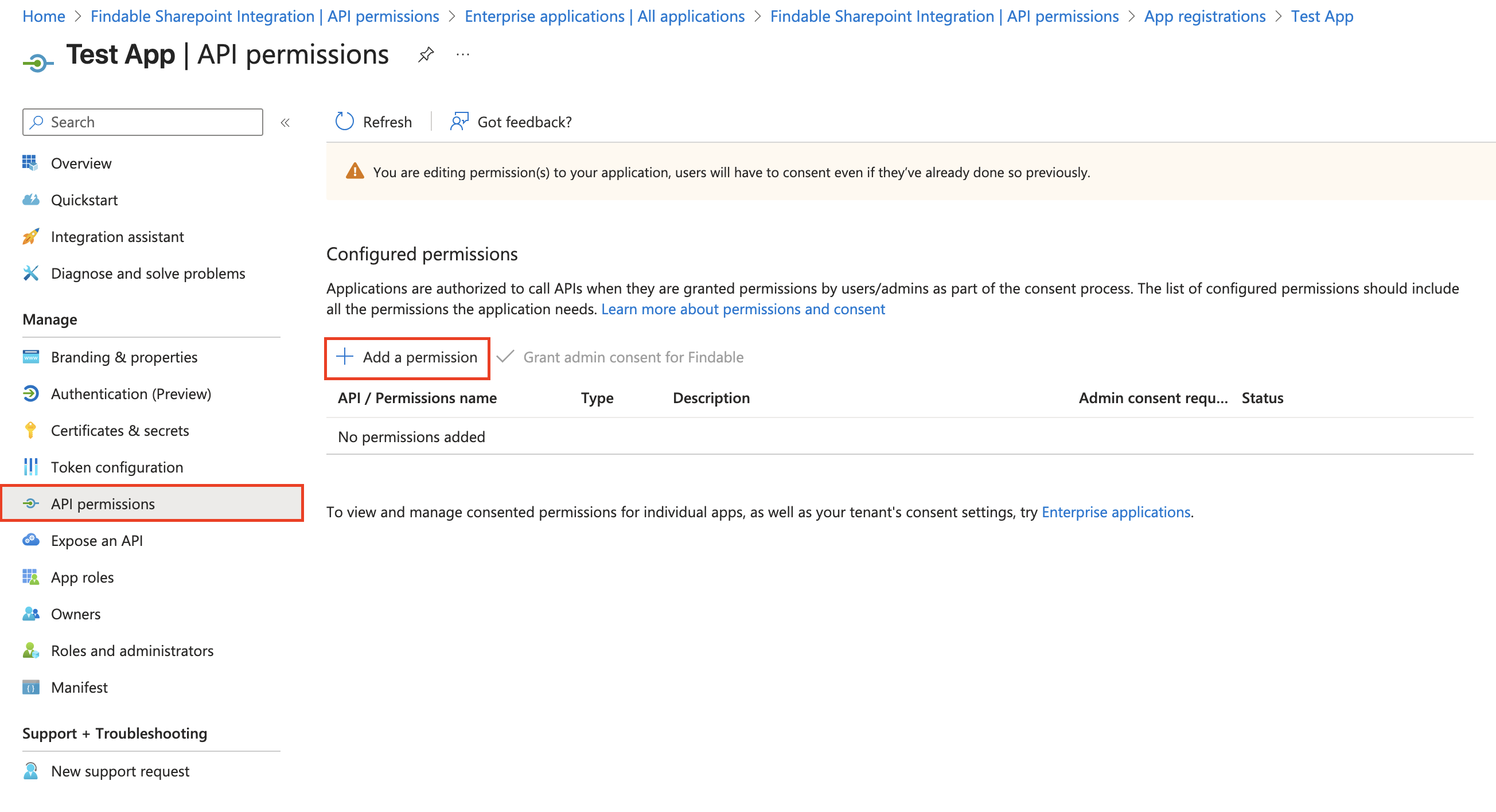Open Certificates & secrets key icon
This screenshot has width=1496, height=812.
[x=30, y=430]
